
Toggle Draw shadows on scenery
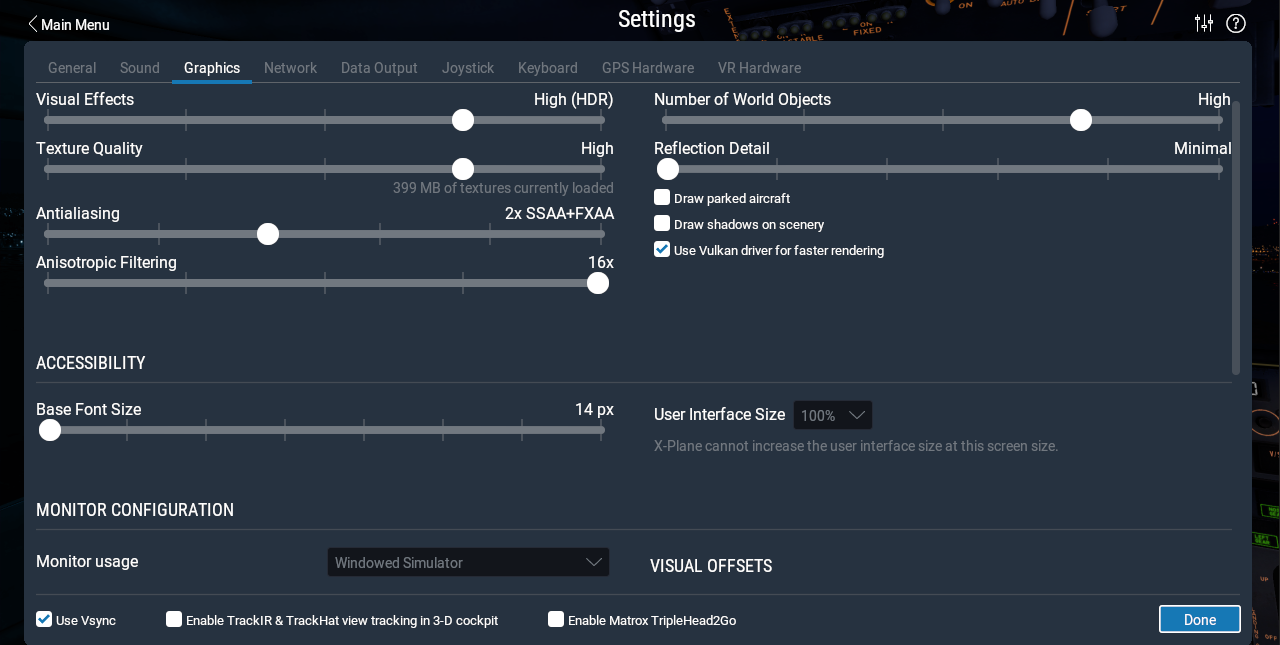point(662,224)
